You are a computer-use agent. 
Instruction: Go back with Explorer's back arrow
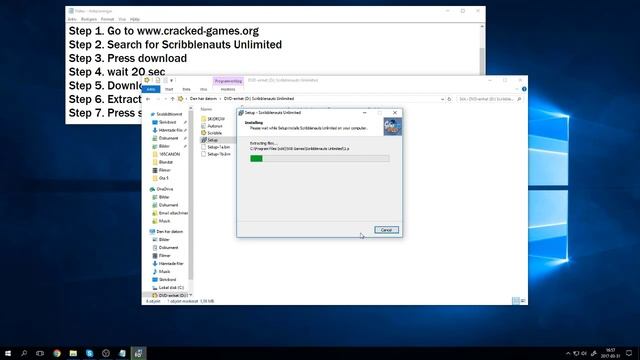click(x=148, y=99)
